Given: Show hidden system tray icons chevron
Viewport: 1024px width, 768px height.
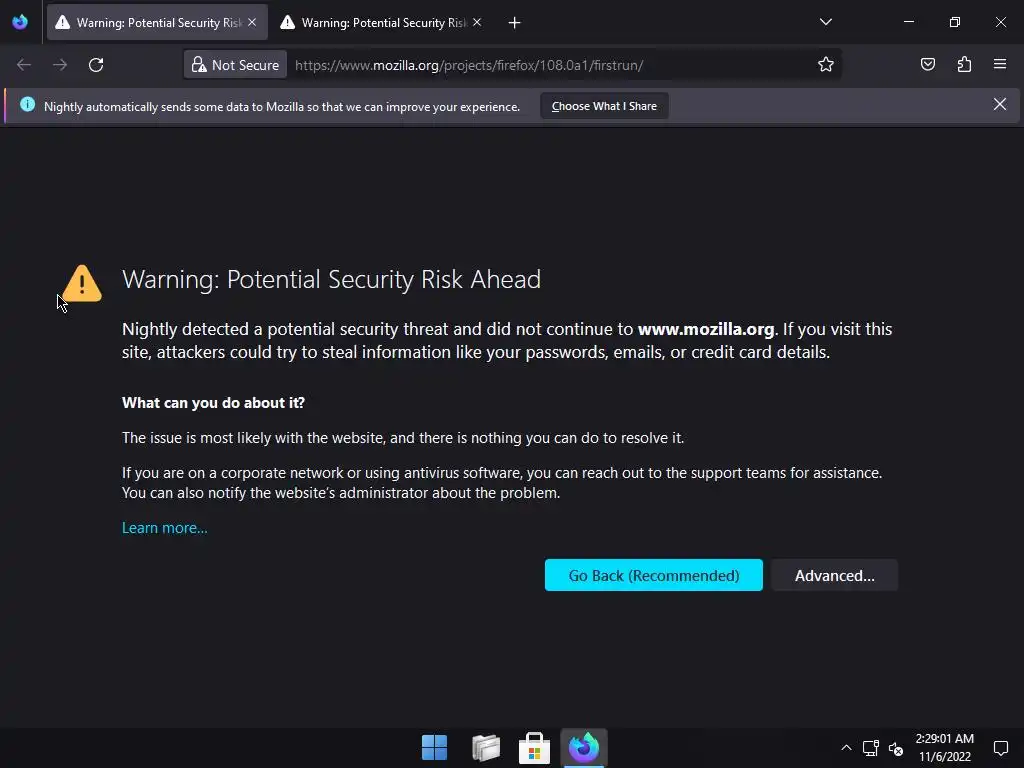Looking at the screenshot, I should (x=846, y=748).
